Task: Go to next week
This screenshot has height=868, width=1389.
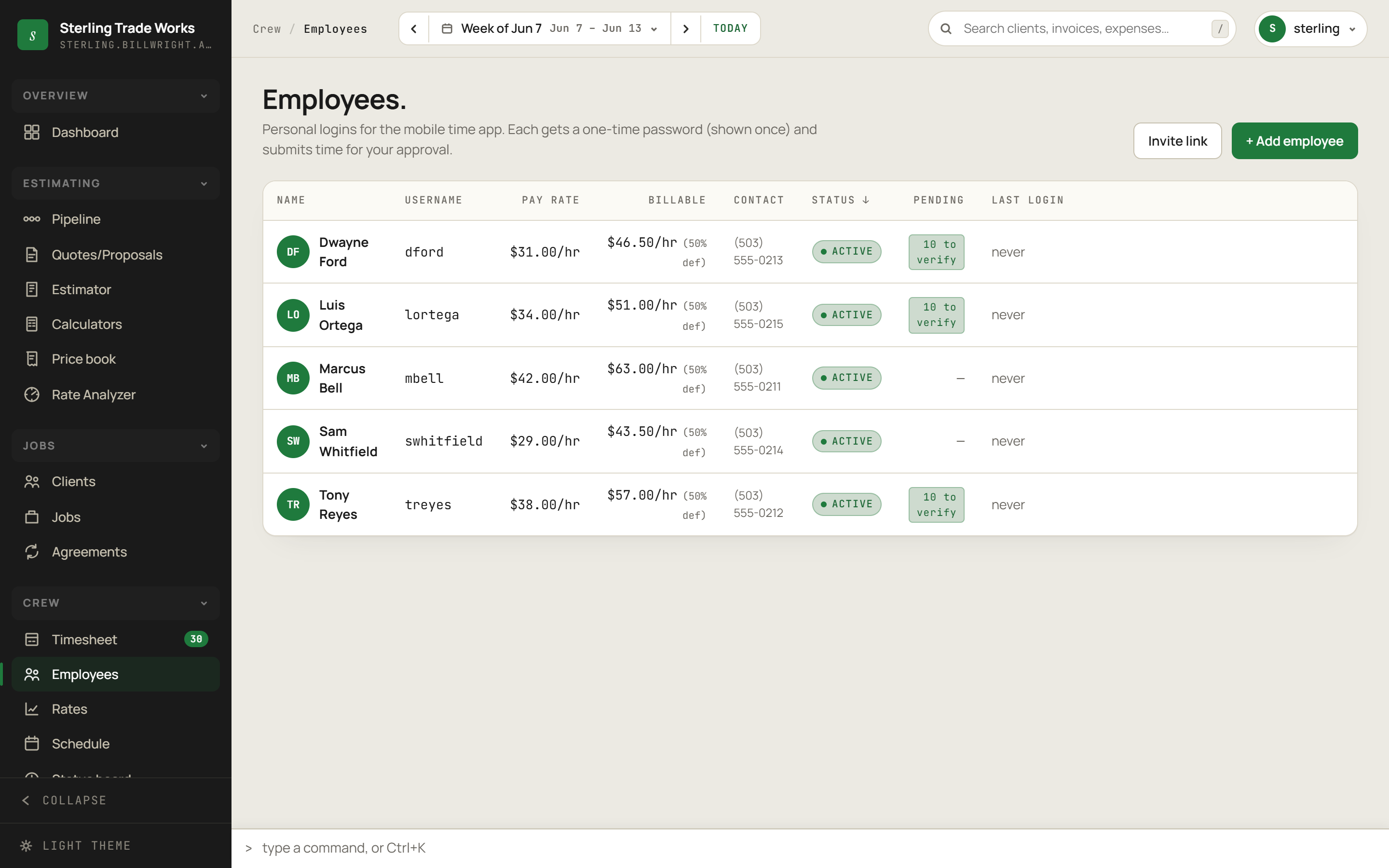Action: 685,29
